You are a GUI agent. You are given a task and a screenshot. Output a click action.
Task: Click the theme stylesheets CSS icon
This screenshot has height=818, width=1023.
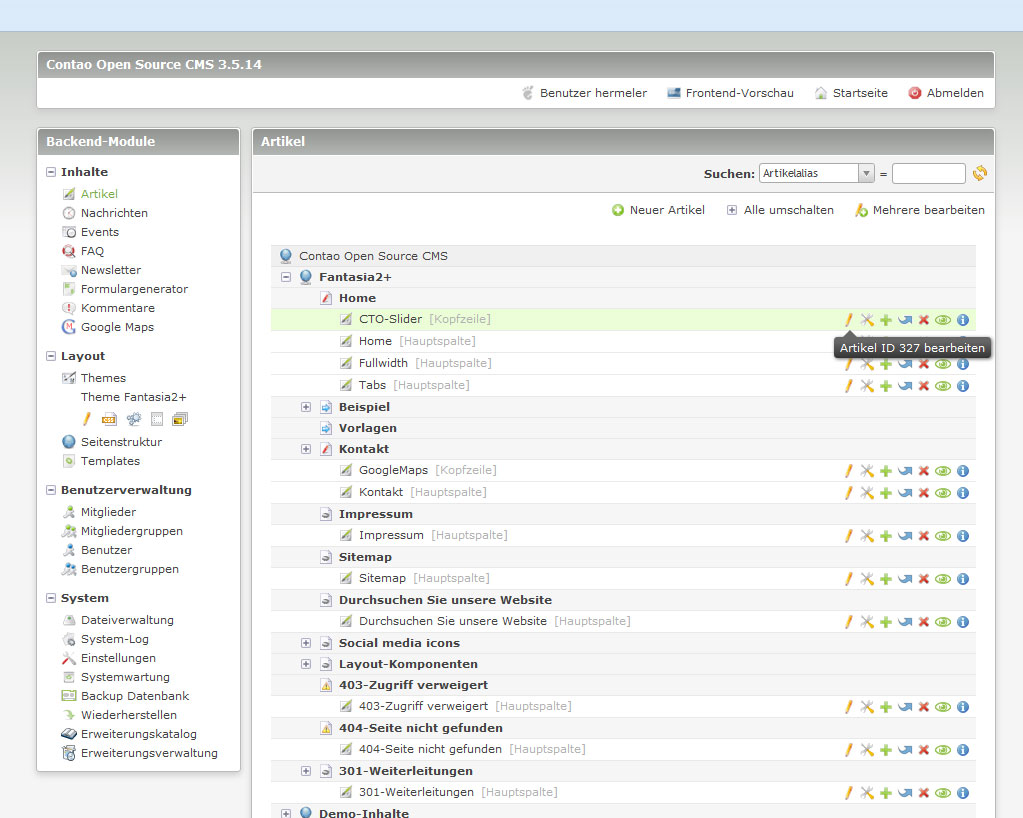pos(109,419)
